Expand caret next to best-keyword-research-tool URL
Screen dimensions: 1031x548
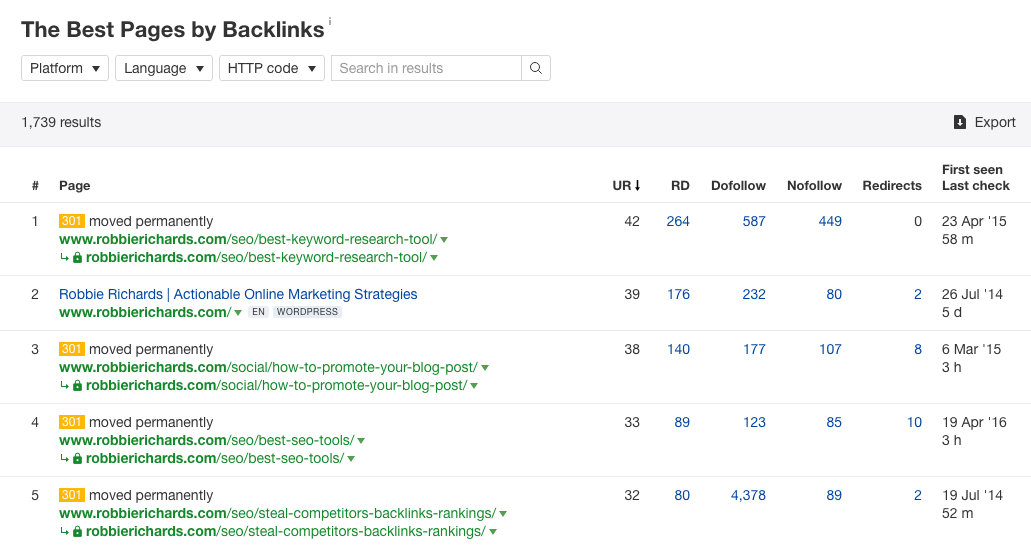point(444,240)
